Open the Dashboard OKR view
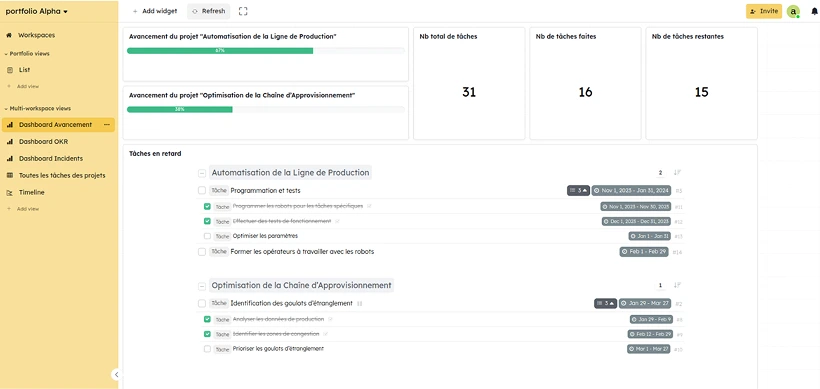820x389 pixels. [x=43, y=142]
